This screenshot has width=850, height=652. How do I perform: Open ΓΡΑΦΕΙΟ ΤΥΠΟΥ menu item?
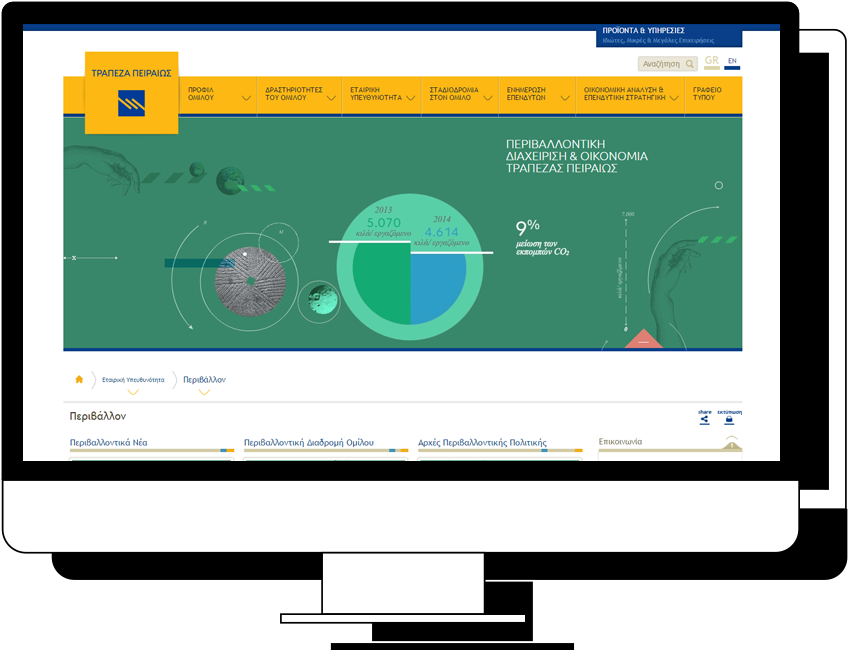pyautogui.click(x=707, y=94)
